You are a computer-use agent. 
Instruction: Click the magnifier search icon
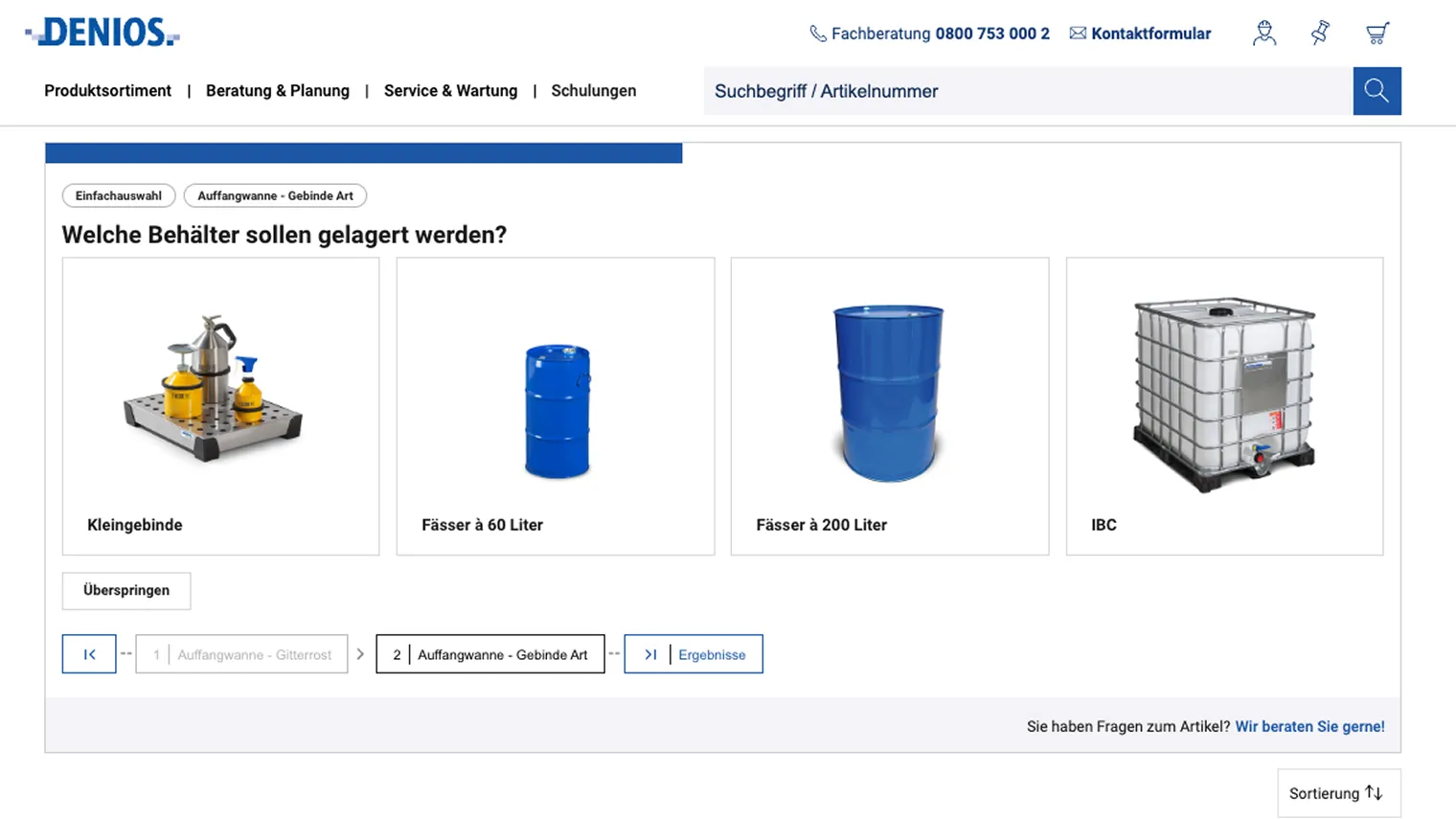pos(1376,90)
